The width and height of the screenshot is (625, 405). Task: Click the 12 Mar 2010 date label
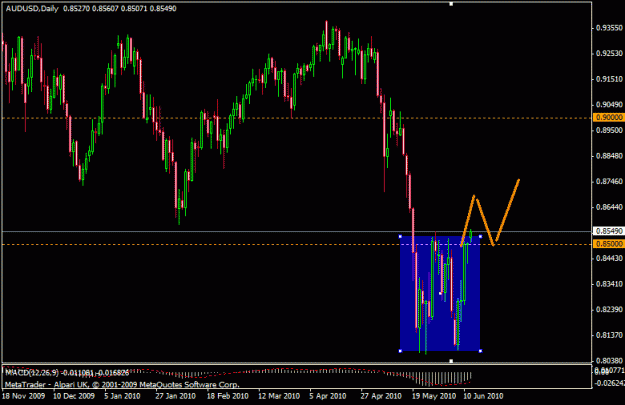point(279,396)
